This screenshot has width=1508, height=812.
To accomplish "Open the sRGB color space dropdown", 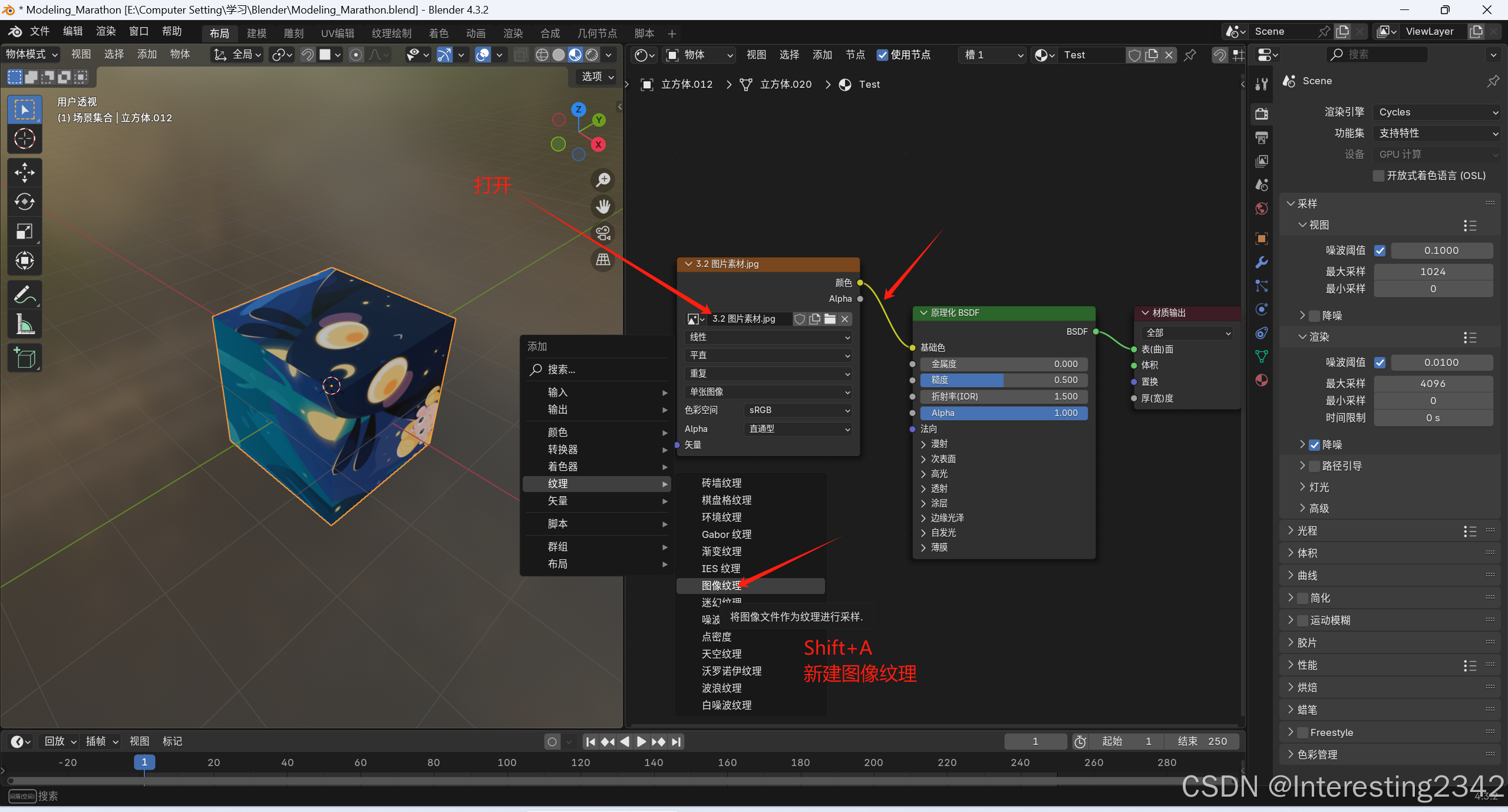I will click(798, 410).
